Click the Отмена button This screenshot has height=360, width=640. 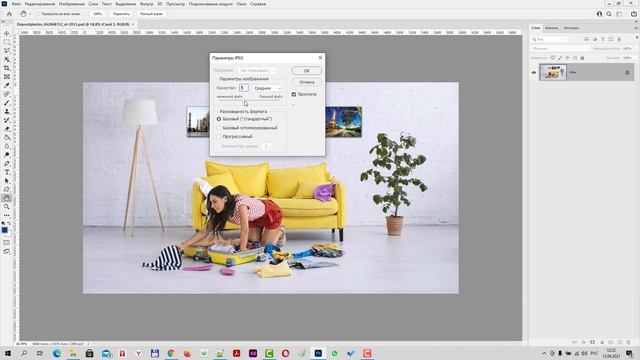coord(307,82)
